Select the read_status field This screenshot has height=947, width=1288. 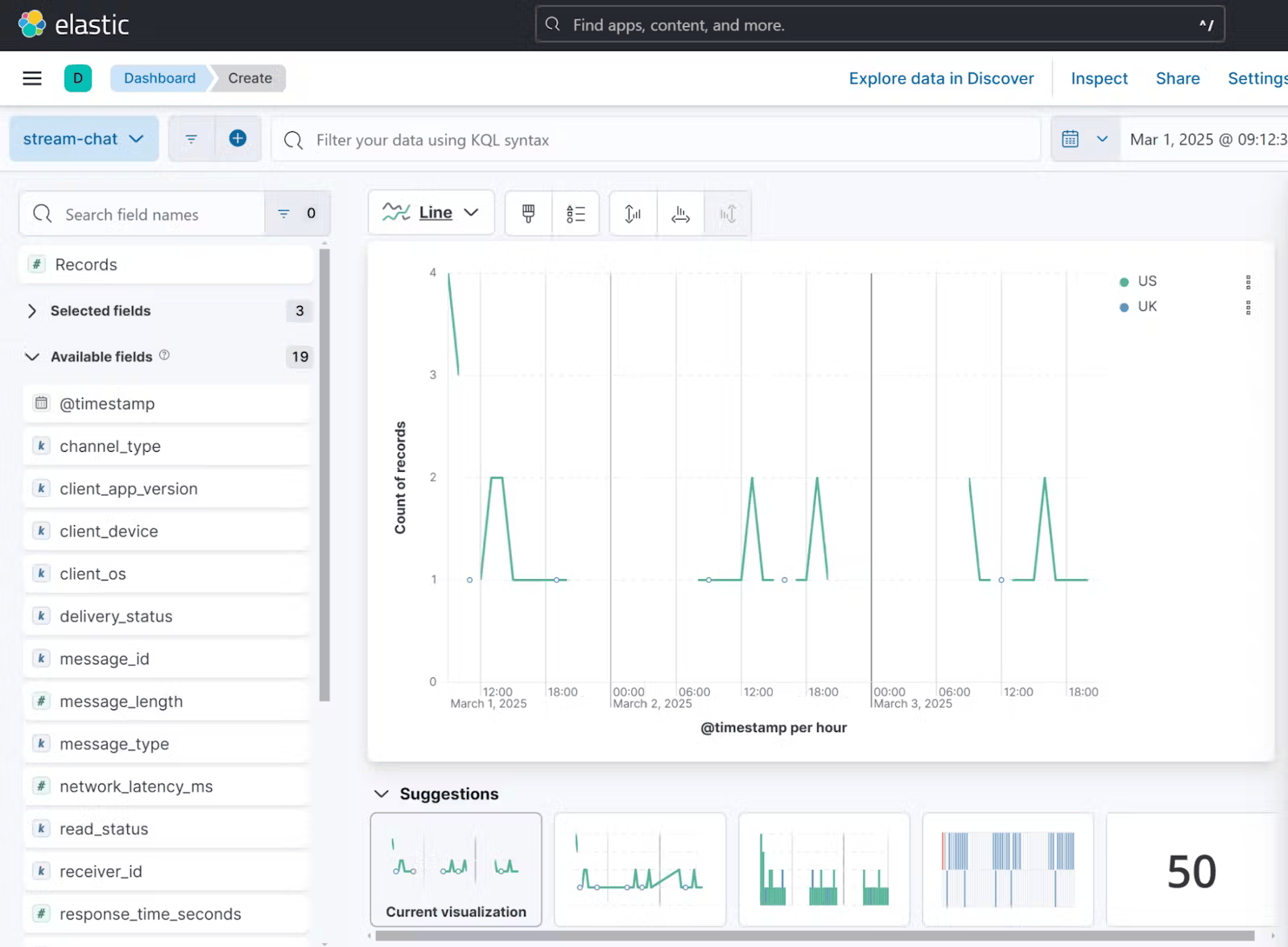point(167,829)
